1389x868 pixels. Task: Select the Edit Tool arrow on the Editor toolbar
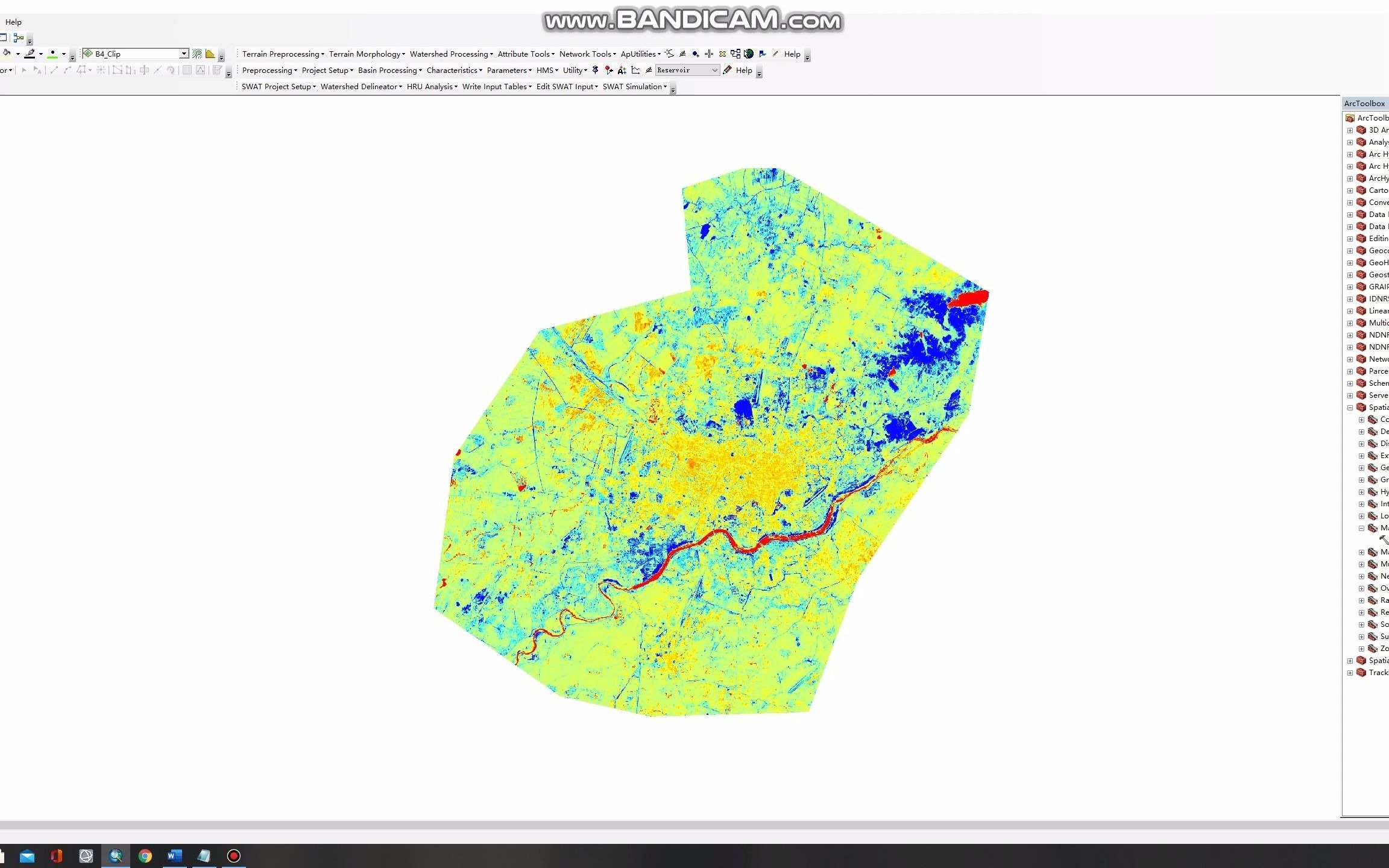[25, 71]
